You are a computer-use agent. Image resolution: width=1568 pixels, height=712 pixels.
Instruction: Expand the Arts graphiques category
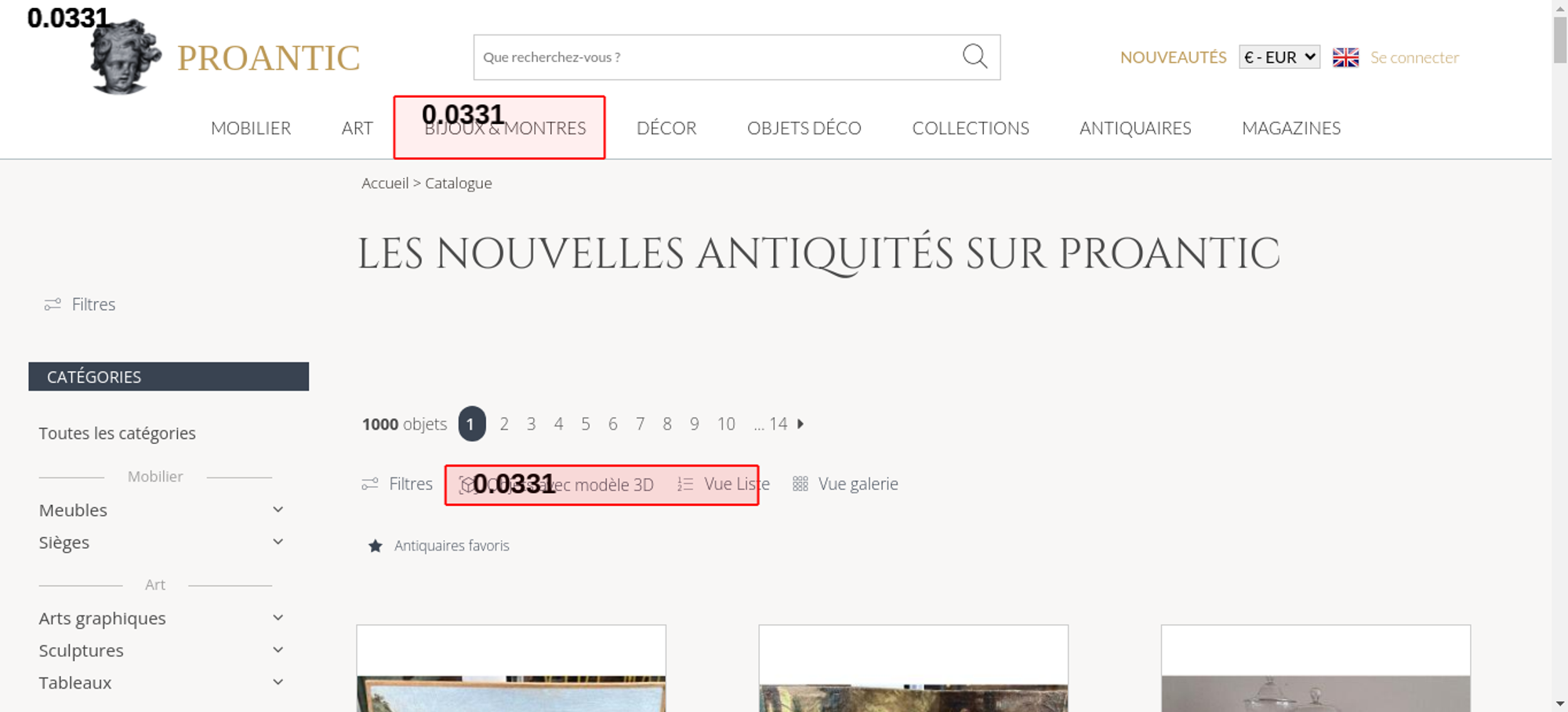[x=278, y=618]
